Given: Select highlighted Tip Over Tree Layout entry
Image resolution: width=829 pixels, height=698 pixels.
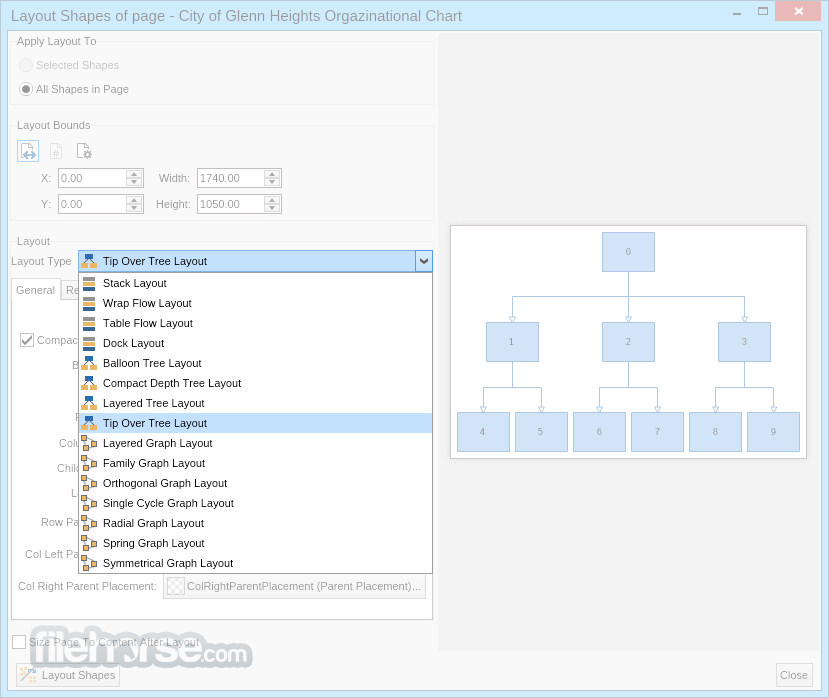Looking at the screenshot, I should tap(255, 424).
